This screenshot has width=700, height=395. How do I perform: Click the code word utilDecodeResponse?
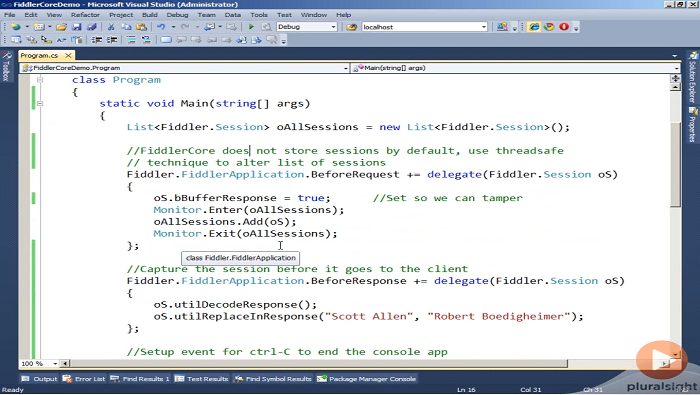pos(235,305)
